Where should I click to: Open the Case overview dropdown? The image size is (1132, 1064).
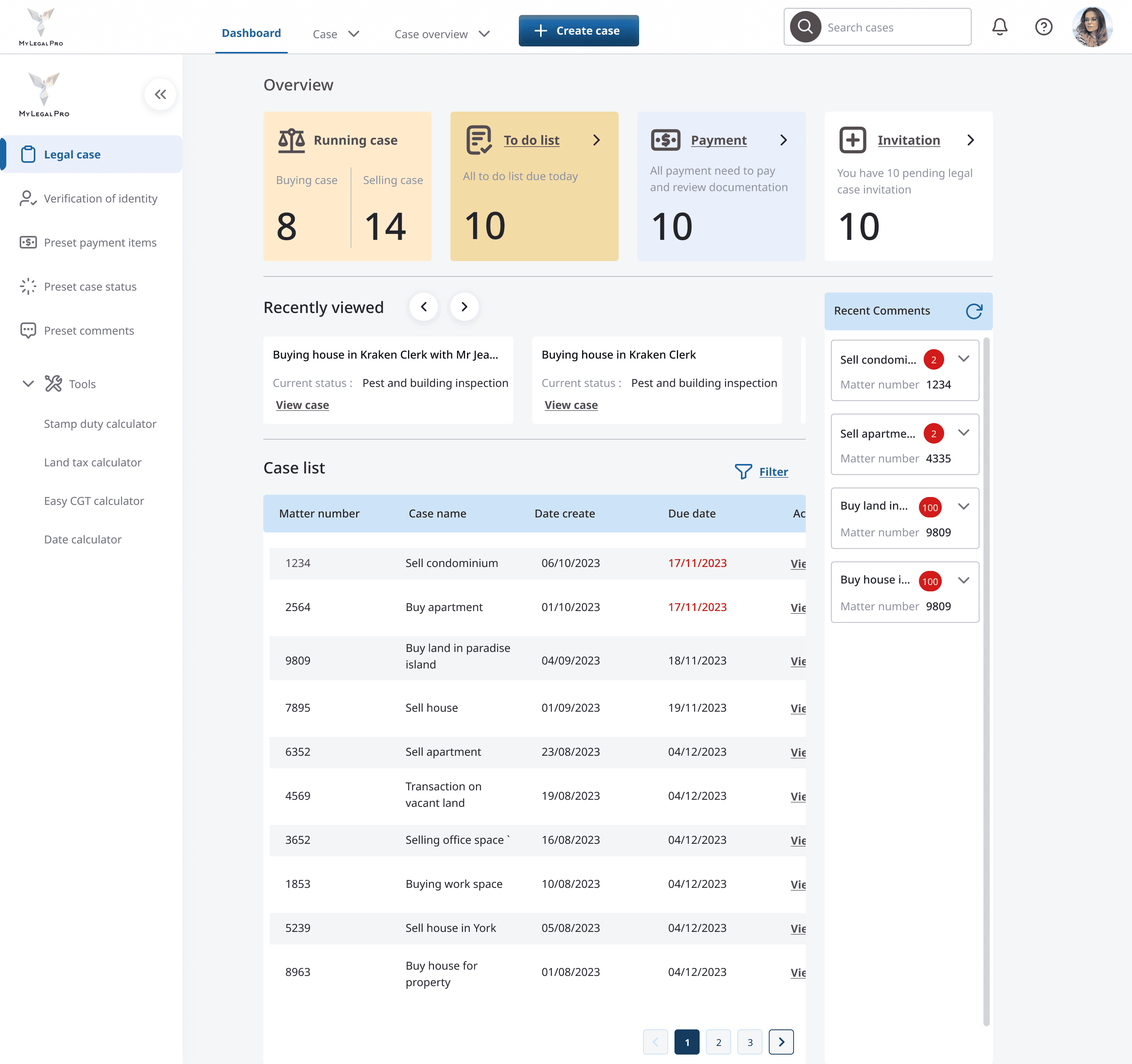[442, 34]
